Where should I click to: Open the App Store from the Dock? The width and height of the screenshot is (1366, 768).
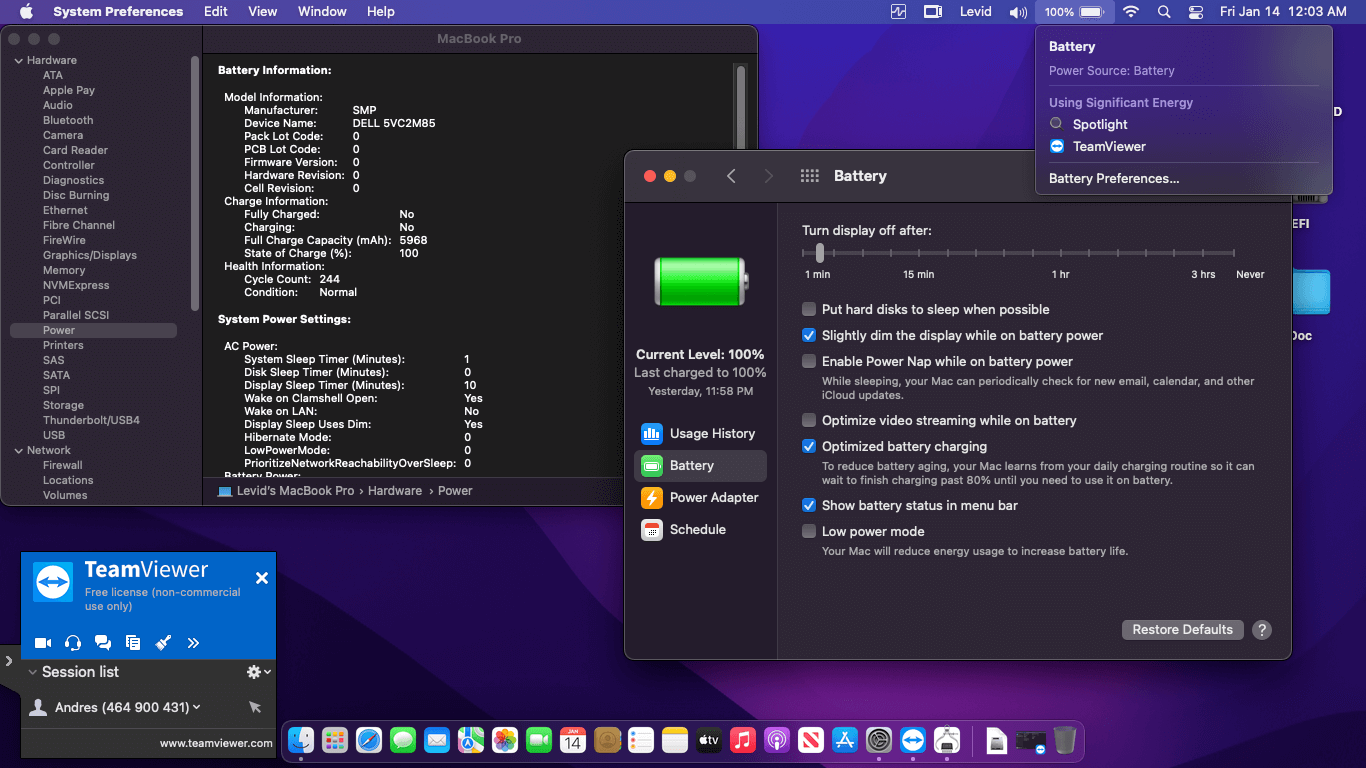coord(845,740)
